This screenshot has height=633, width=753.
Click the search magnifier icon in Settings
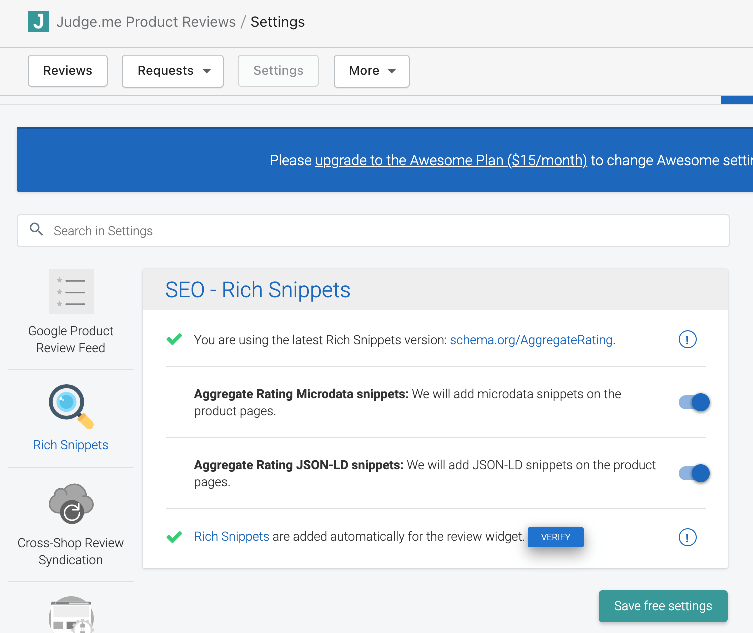(x=36, y=229)
